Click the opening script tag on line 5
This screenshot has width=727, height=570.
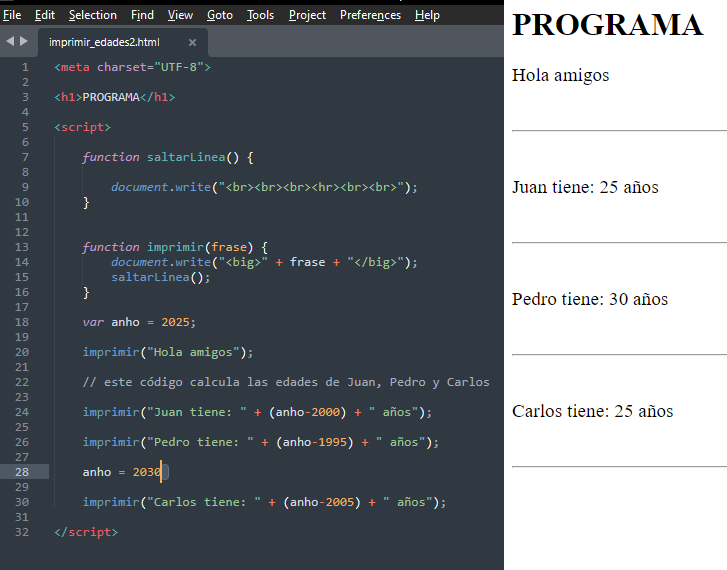[83, 128]
